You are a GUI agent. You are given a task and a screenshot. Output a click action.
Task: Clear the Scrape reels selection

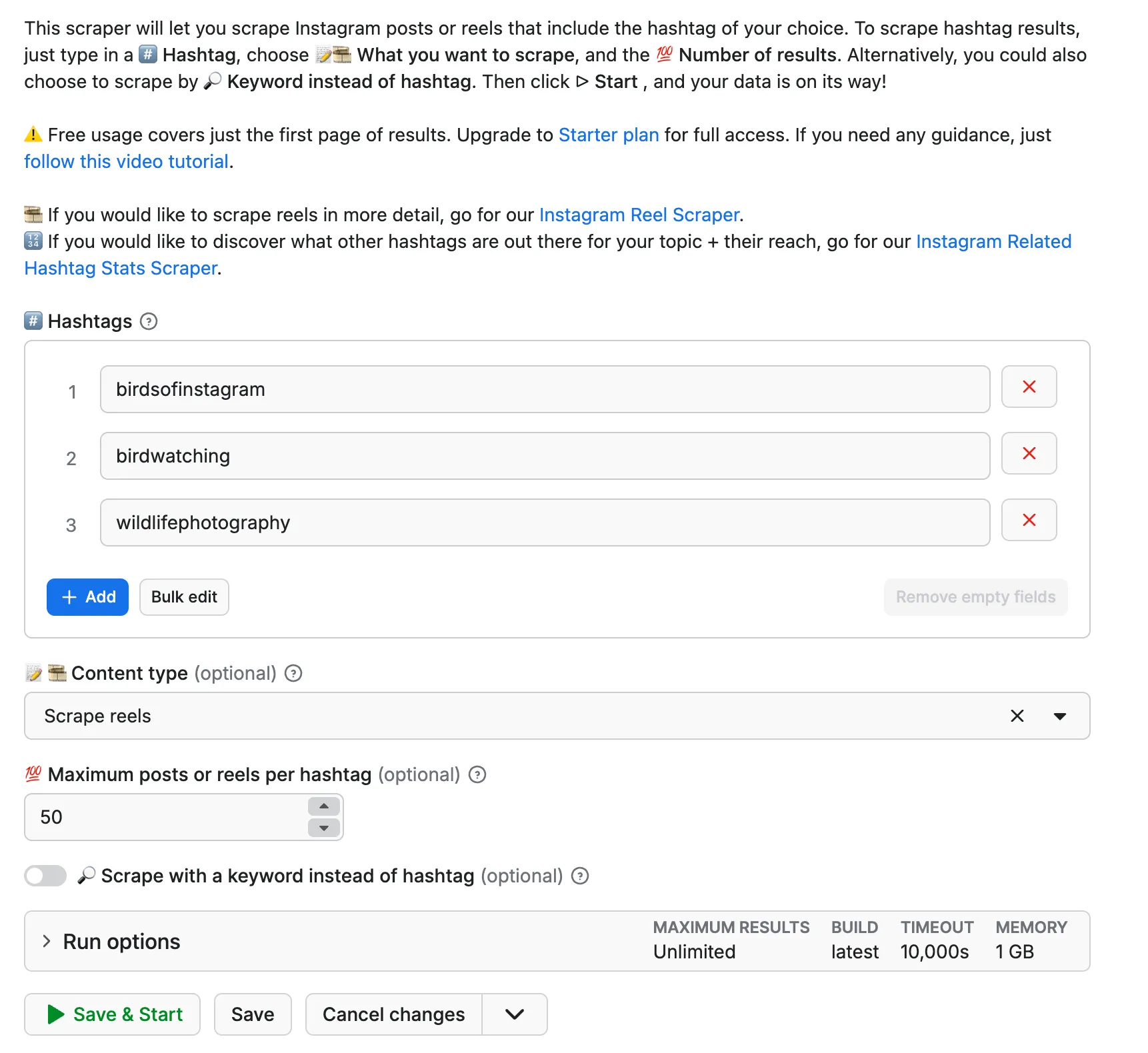(1017, 716)
